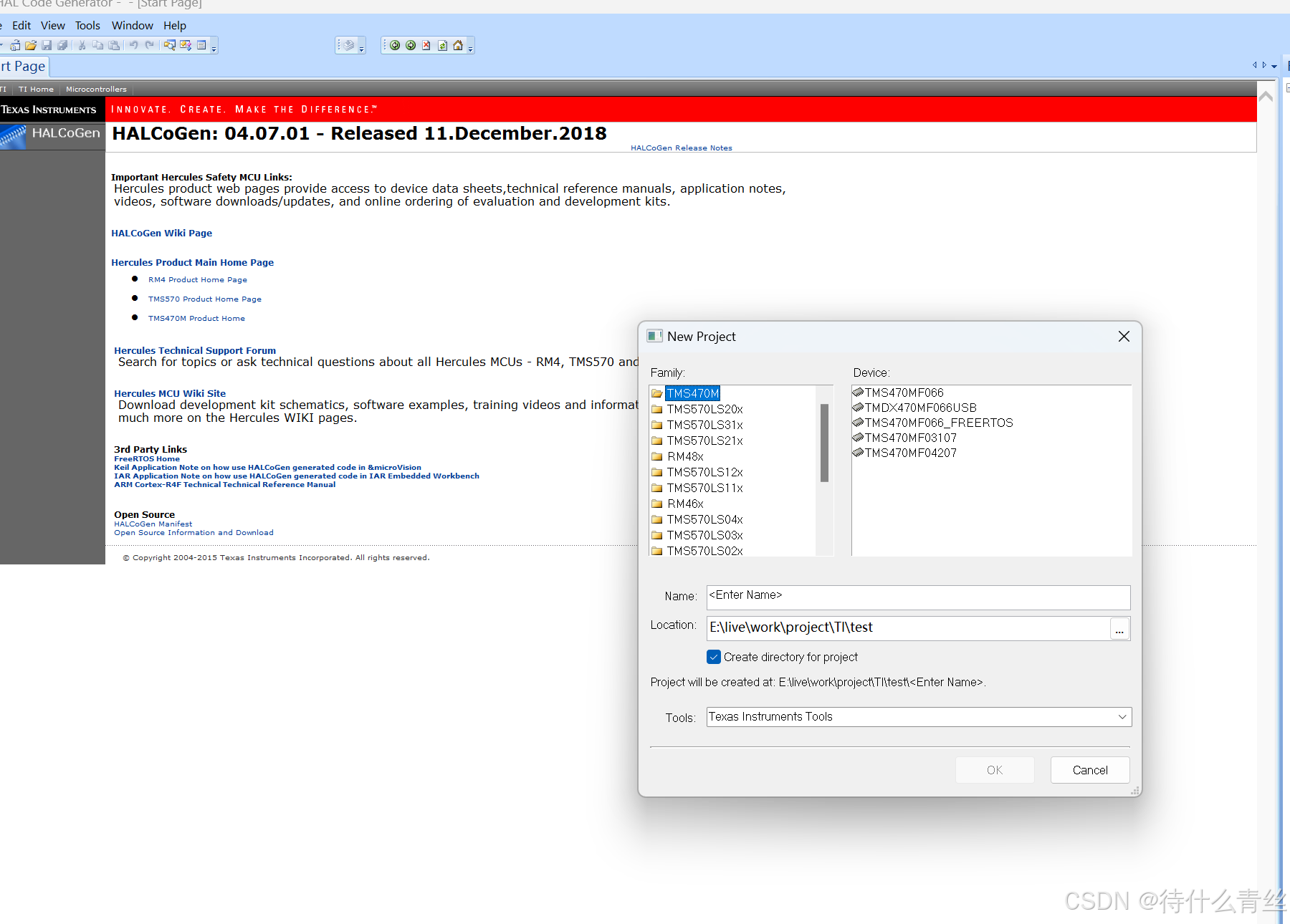Open browser toolbar overflow arrow
Image resolution: width=1290 pixels, height=924 pixels.
pyautogui.click(x=470, y=49)
